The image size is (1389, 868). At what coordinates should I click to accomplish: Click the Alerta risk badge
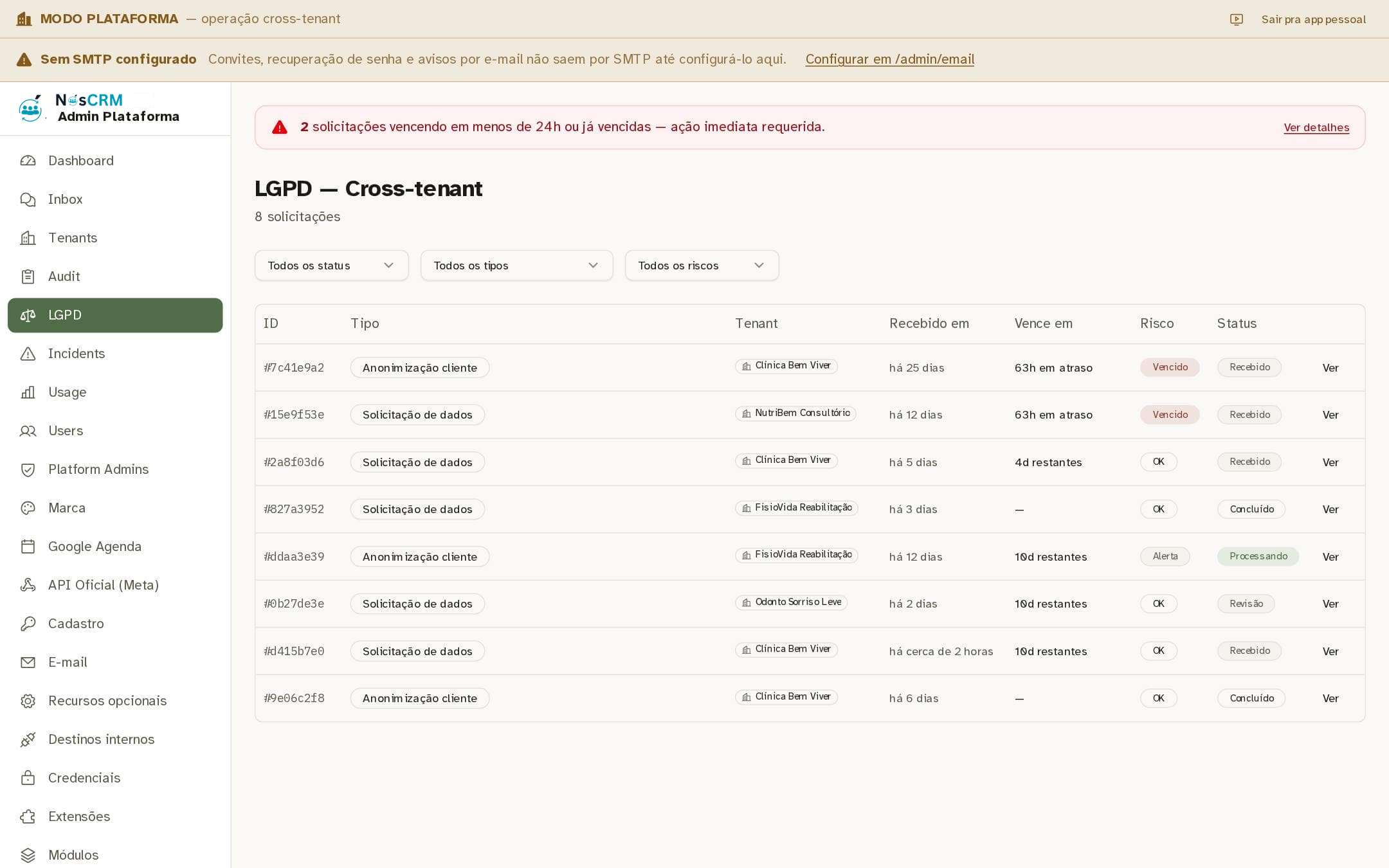click(x=1165, y=556)
